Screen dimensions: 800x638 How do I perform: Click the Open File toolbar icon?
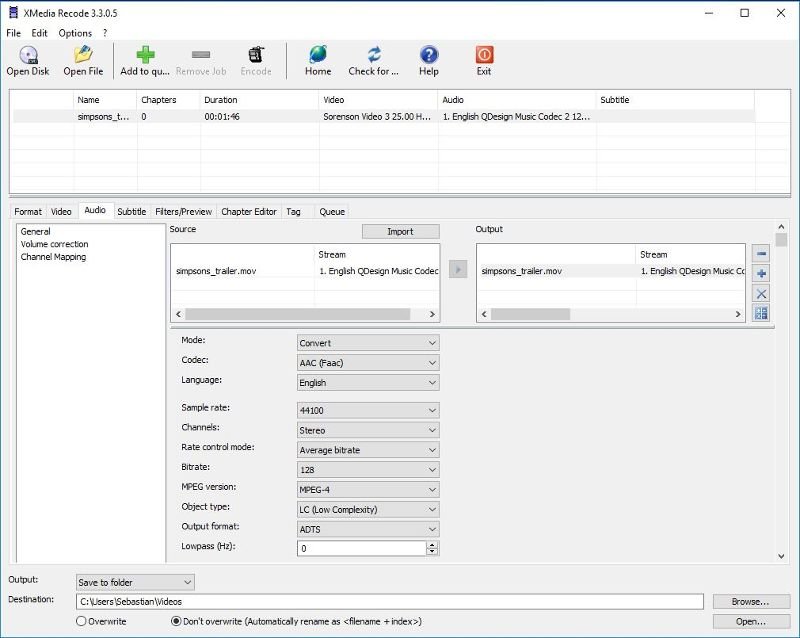(x=83, y=60)
